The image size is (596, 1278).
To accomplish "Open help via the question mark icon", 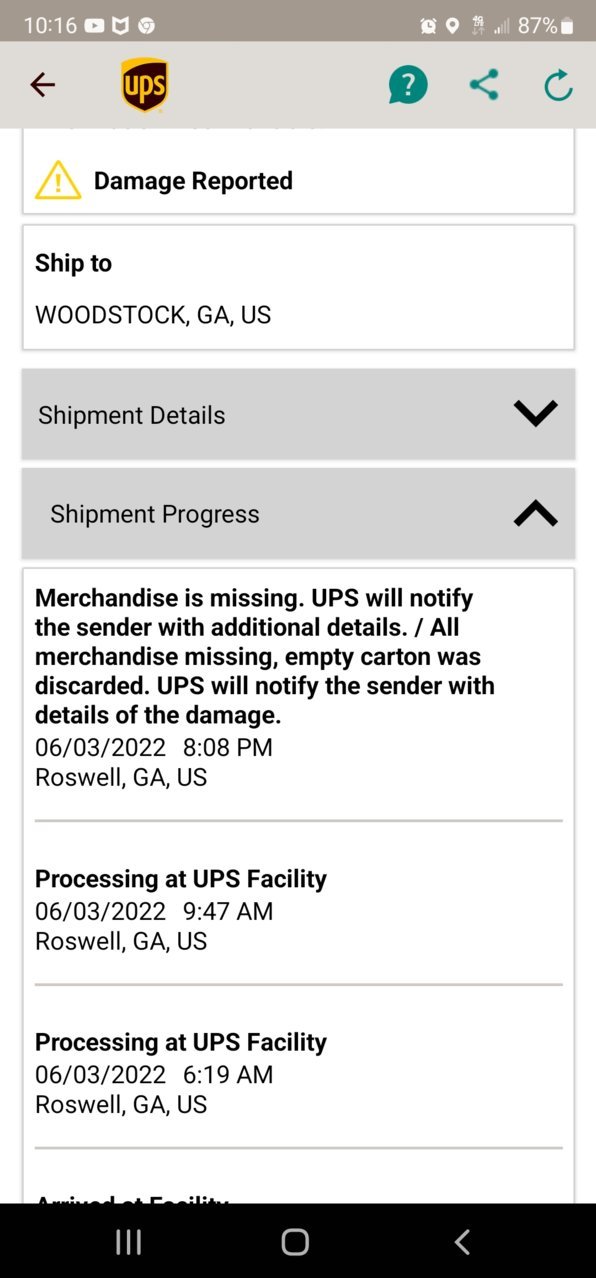I will pos(408,85).
